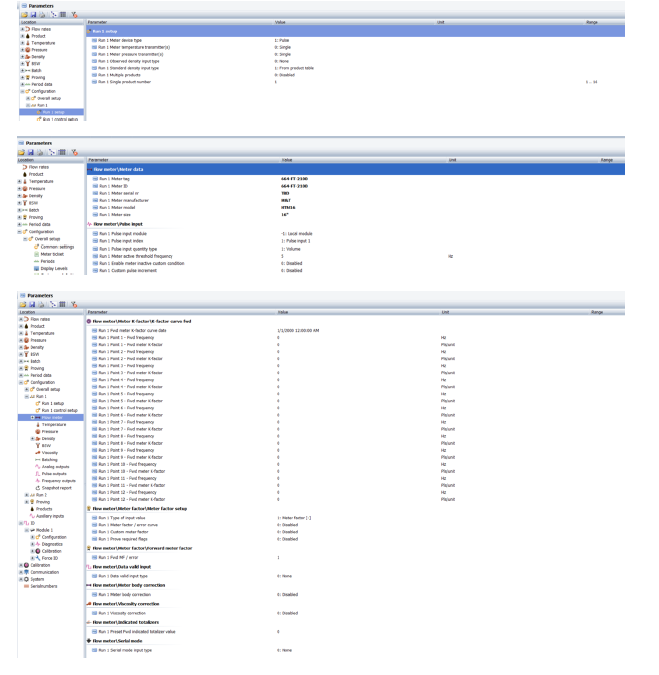Select Frequency outputs tree node
659x675 pixels.
[59, 480]
